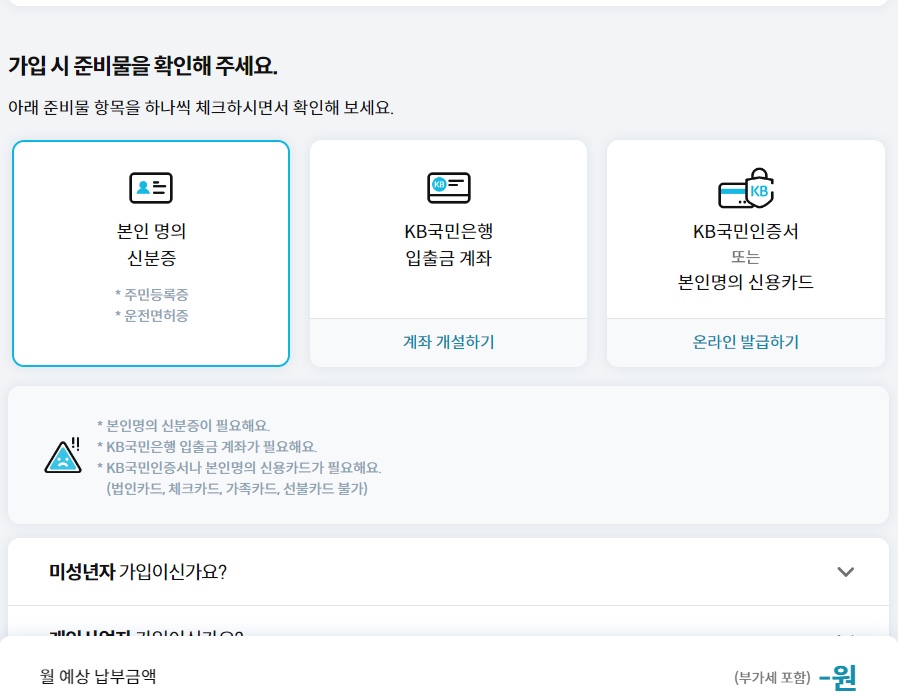The height and width of the screenshot is (696, 898).
Task: Check the KB국민은행 입출금 계좌 card
Action: click(448, 229)
